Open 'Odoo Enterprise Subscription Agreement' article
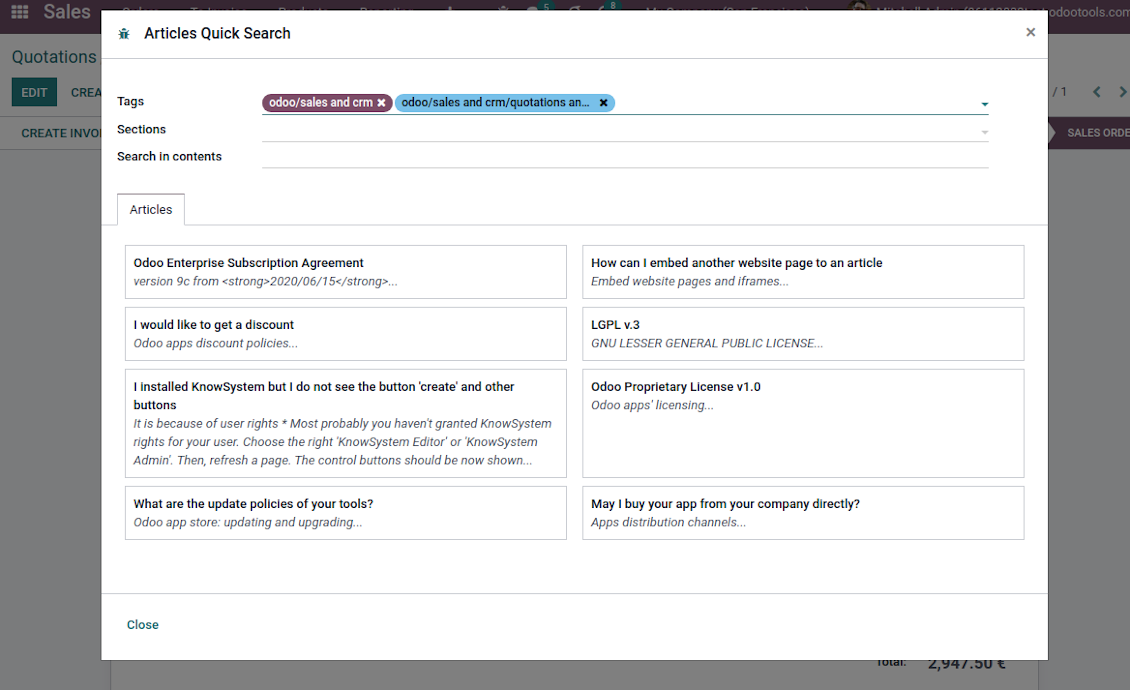Image resolution: width=1130 pixels, height=690 pixels. 346,272
